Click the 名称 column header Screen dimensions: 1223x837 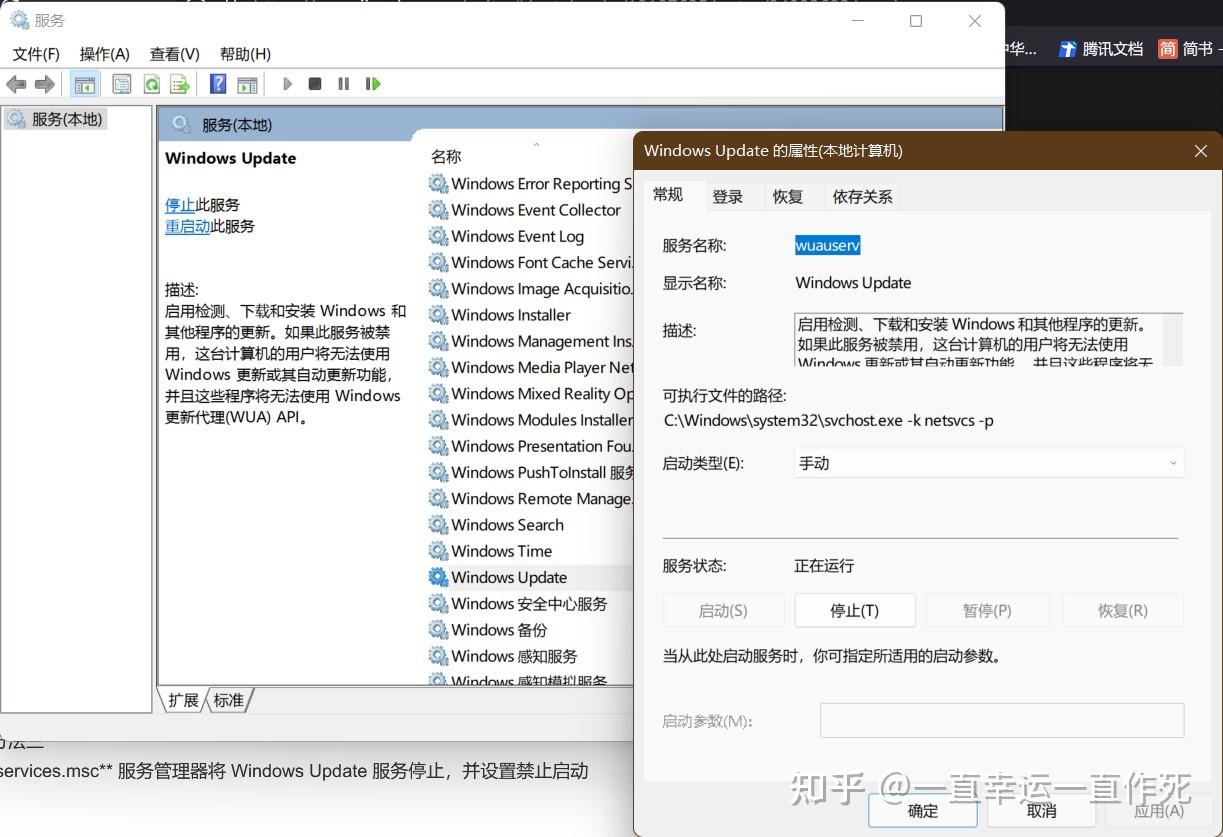pos(446,157)
